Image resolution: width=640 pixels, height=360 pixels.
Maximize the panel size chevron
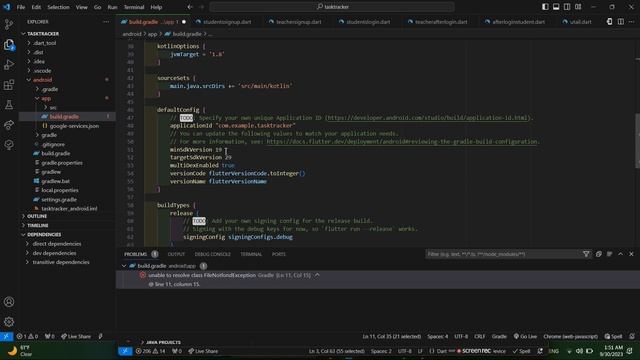(x=620, y=254)
